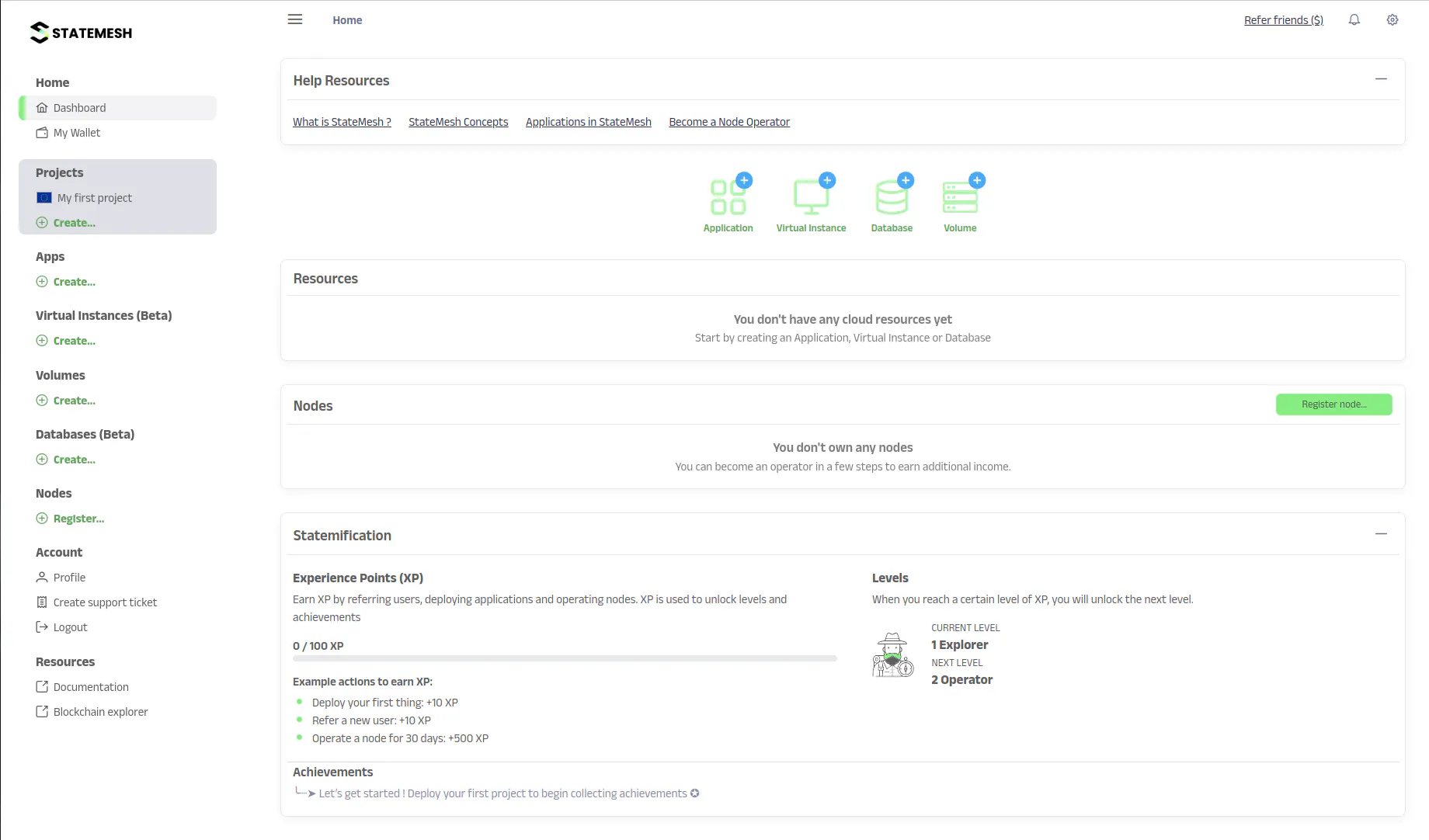Click the achievements badge icon

pos(695,793)
